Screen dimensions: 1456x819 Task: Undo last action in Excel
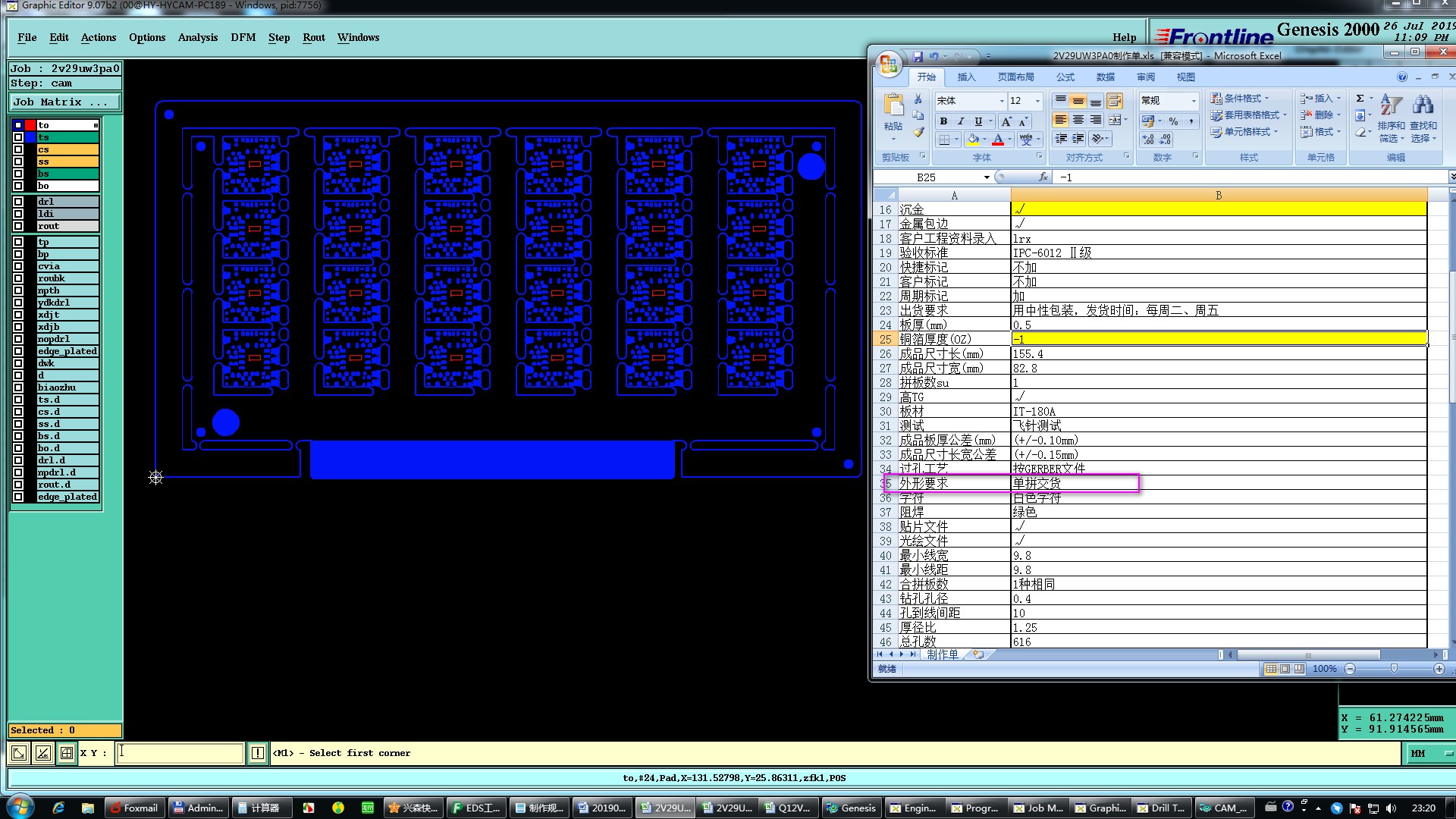(x=934, y=56)
